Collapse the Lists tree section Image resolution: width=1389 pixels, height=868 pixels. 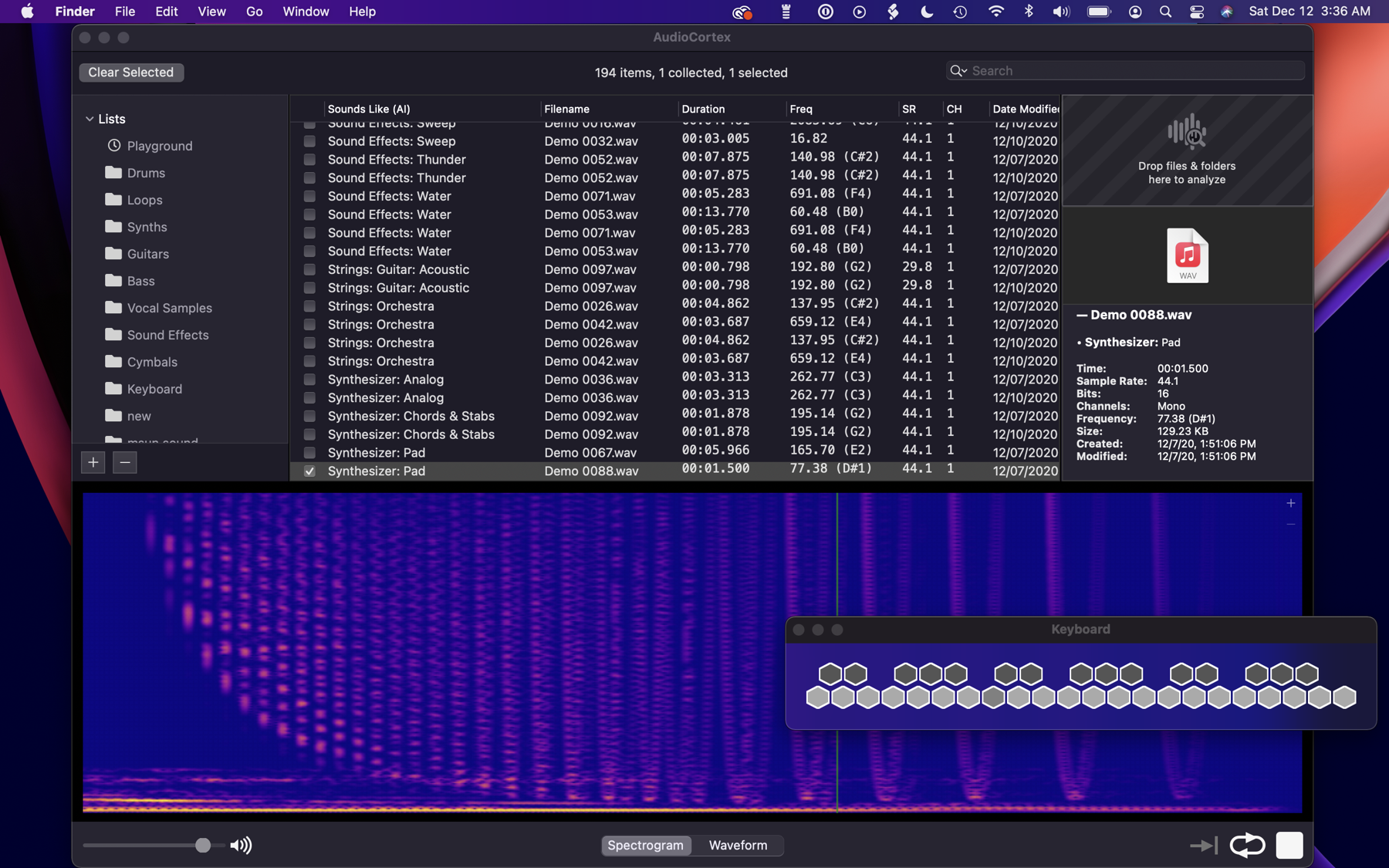tap(90, 119)
